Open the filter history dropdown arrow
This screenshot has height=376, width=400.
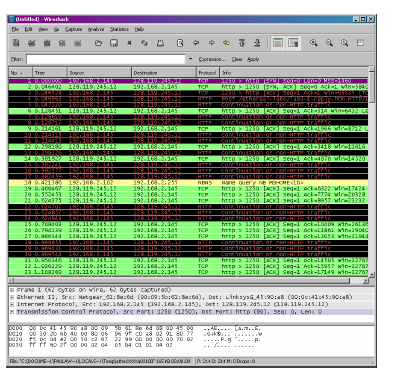[x=190, y=59]
